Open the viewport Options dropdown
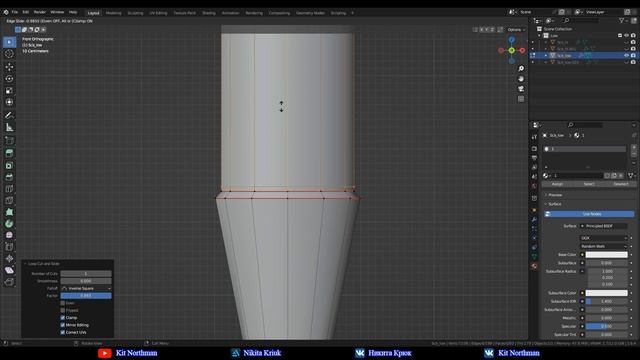 coord(516,30)
